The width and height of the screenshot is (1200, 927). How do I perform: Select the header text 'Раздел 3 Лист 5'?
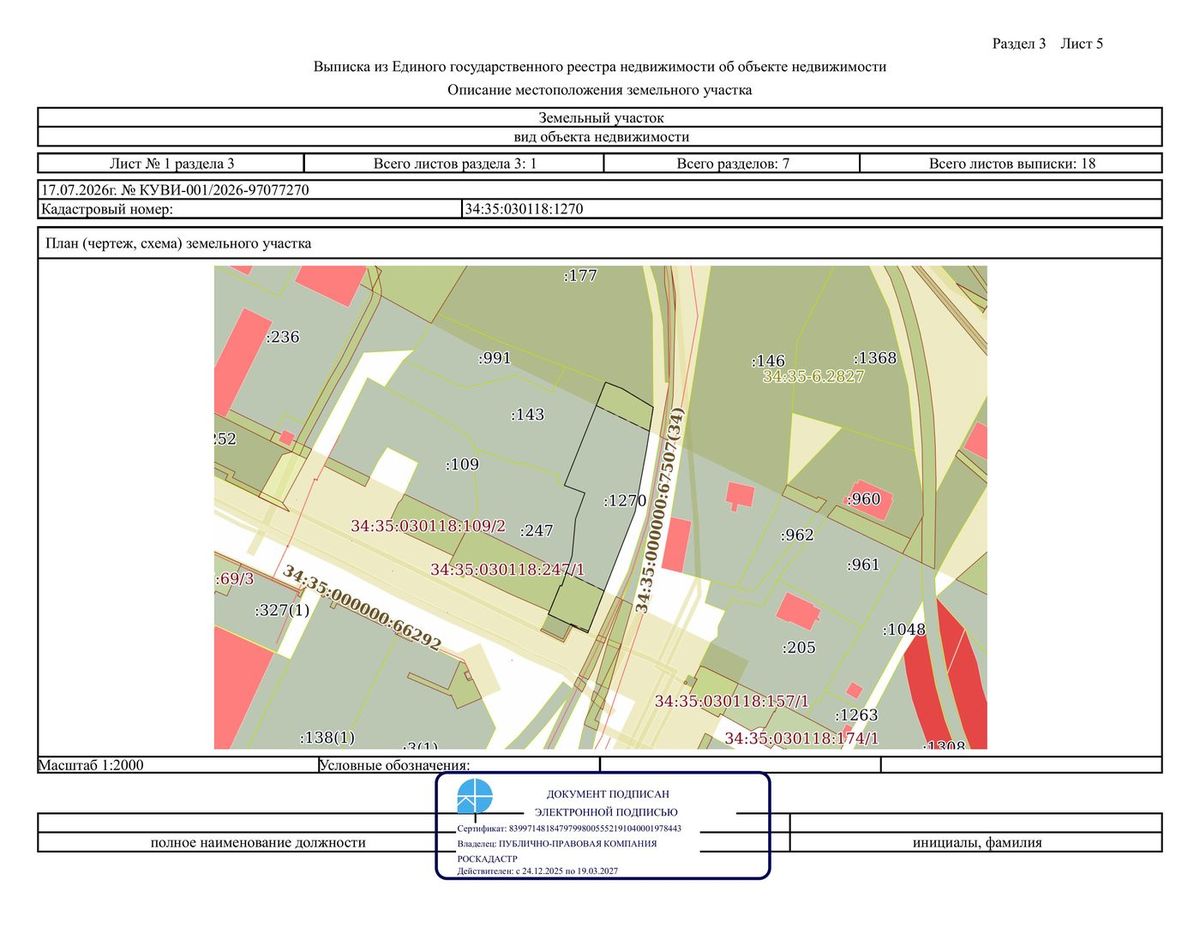pos(1047,43)
